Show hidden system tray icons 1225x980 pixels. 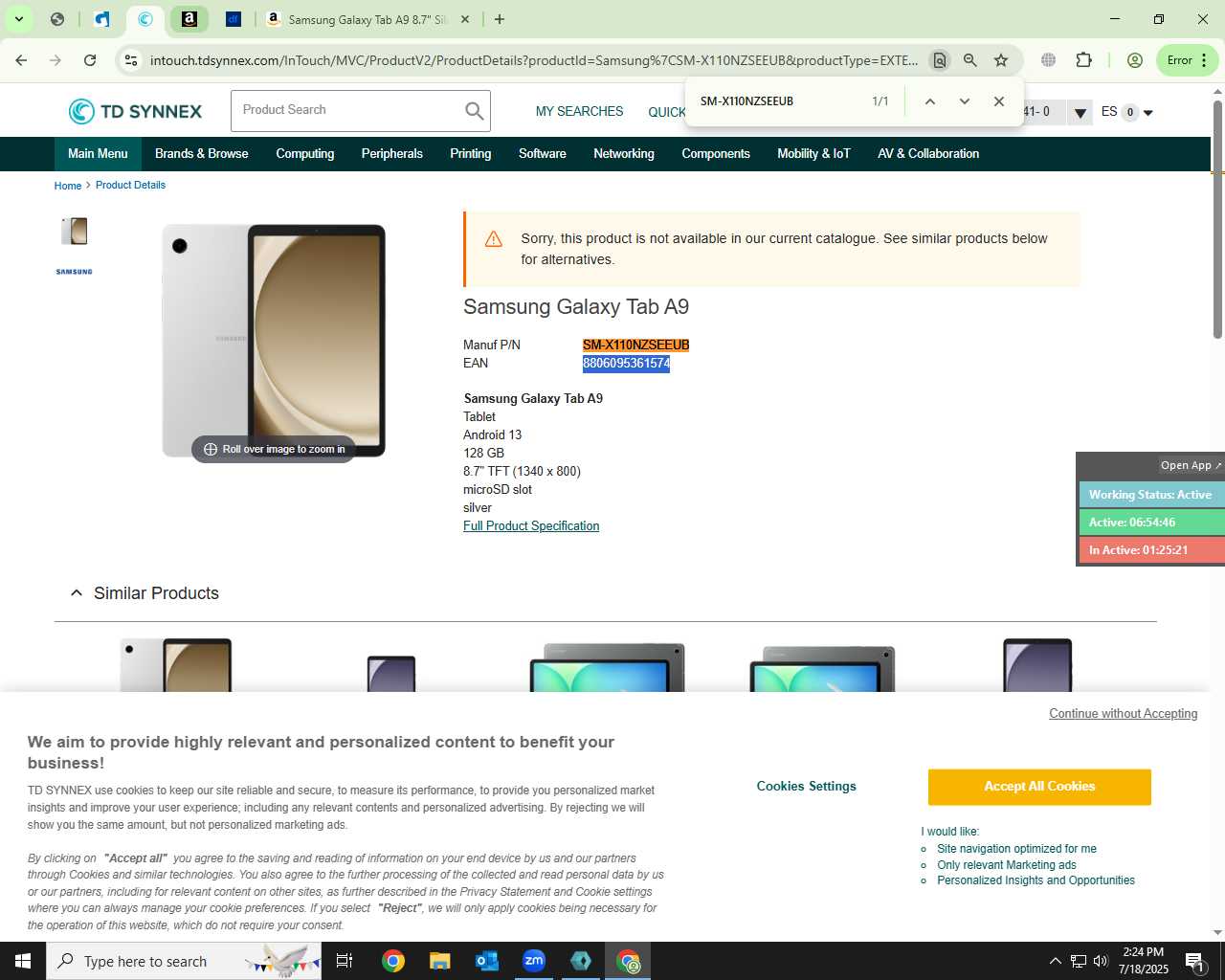[x=1055, y=961]
